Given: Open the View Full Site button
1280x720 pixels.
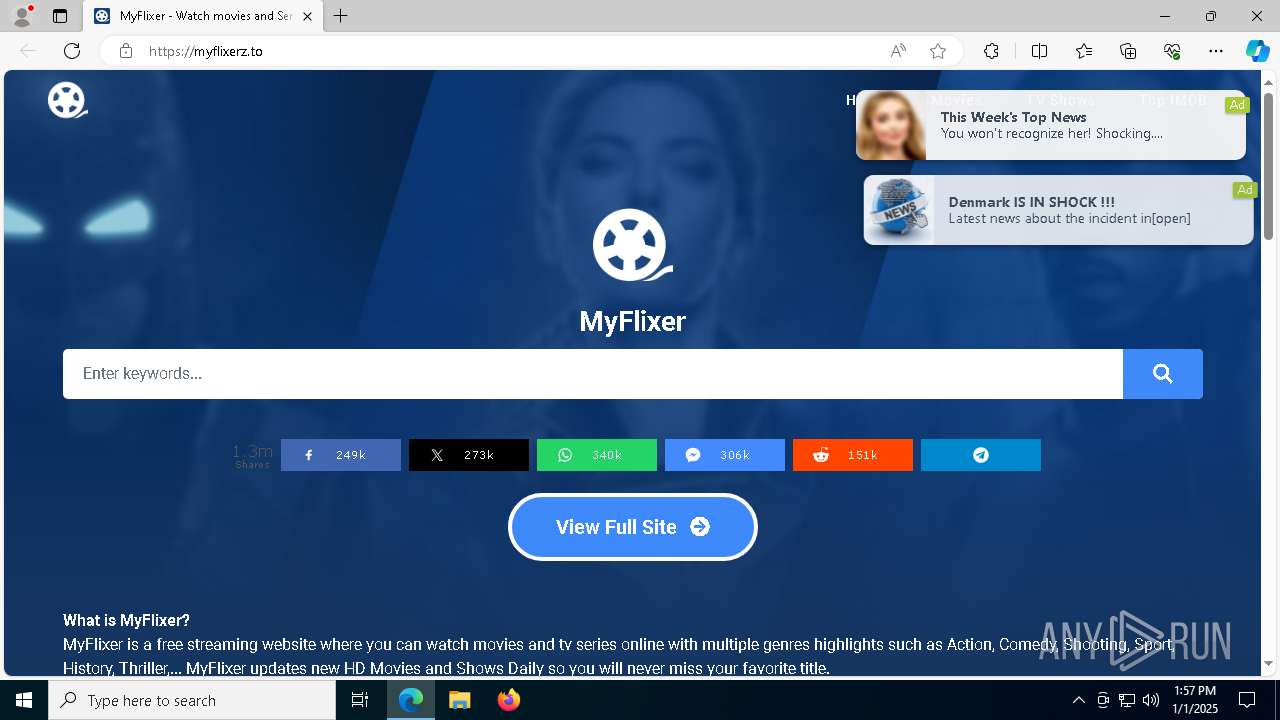Looking at the screenshot, I should [633, 527].
